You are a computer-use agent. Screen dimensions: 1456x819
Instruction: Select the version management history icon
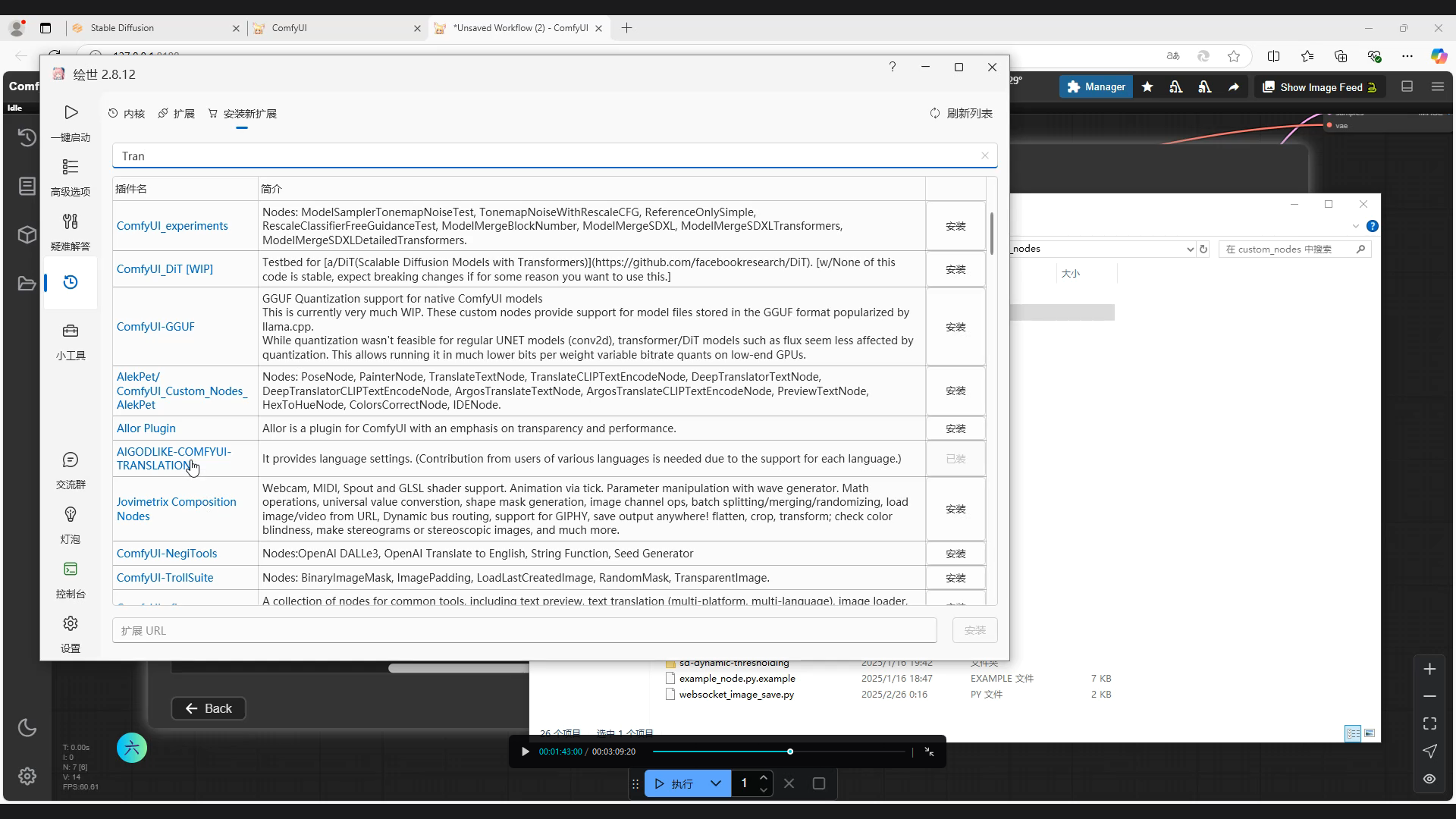71,282
